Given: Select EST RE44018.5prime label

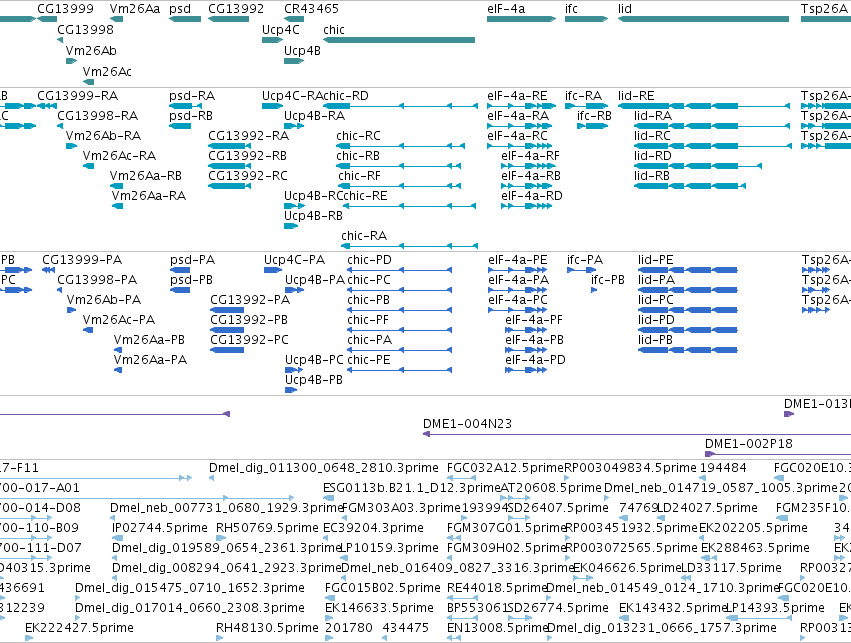Looking at the screenshot, I should pos(497,588).
